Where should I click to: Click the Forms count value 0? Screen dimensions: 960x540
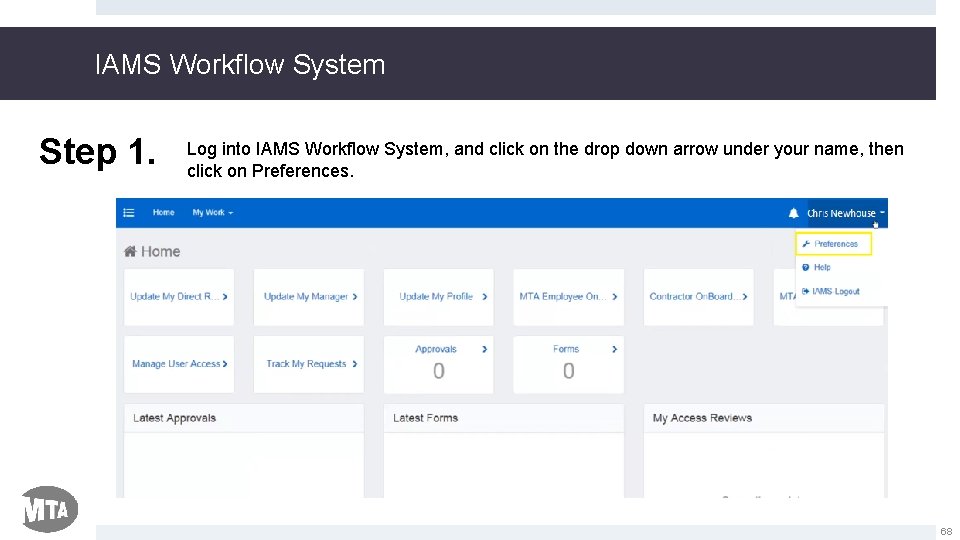(569, 371)
